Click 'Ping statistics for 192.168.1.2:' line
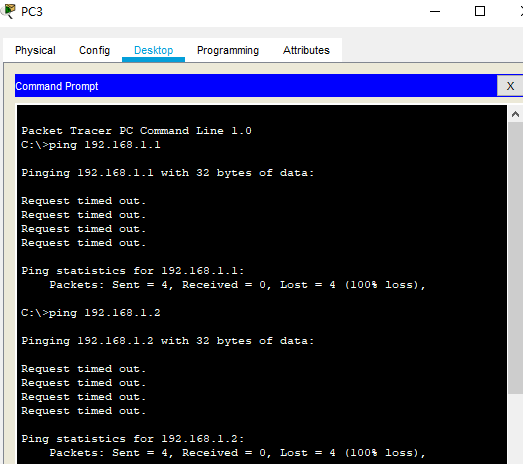The width and height of the screenshot is (523, 464). (x=133, y=439)
